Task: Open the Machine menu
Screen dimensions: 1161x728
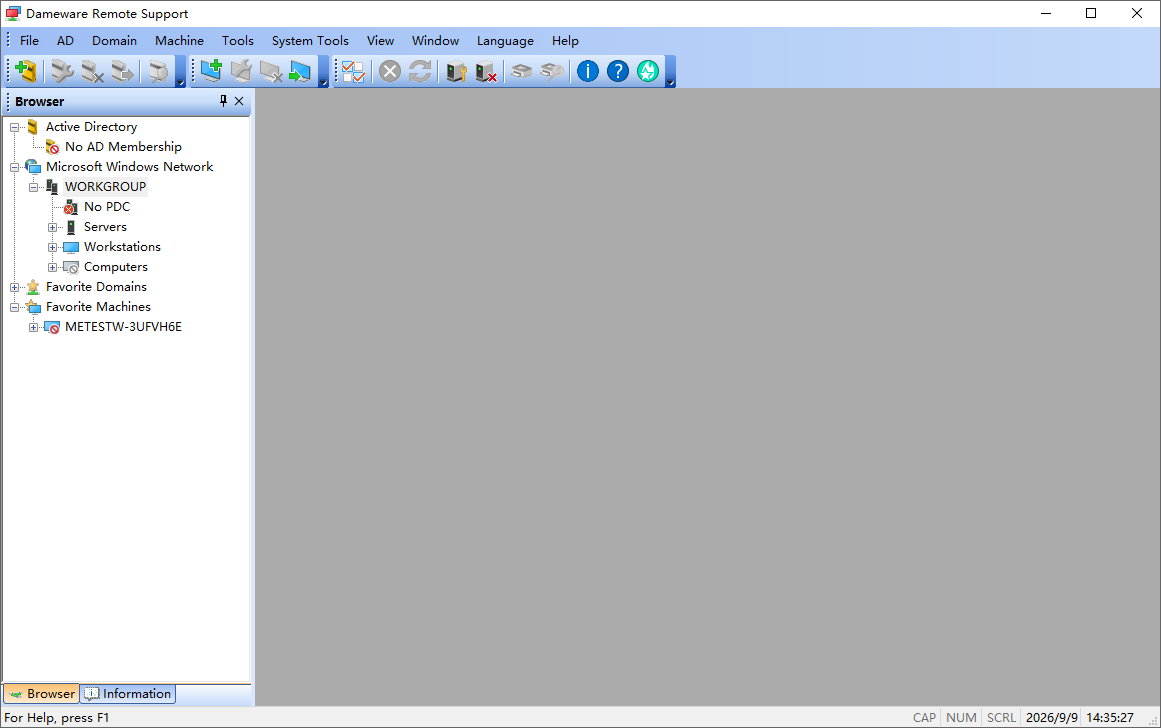Action: (179, 41)
